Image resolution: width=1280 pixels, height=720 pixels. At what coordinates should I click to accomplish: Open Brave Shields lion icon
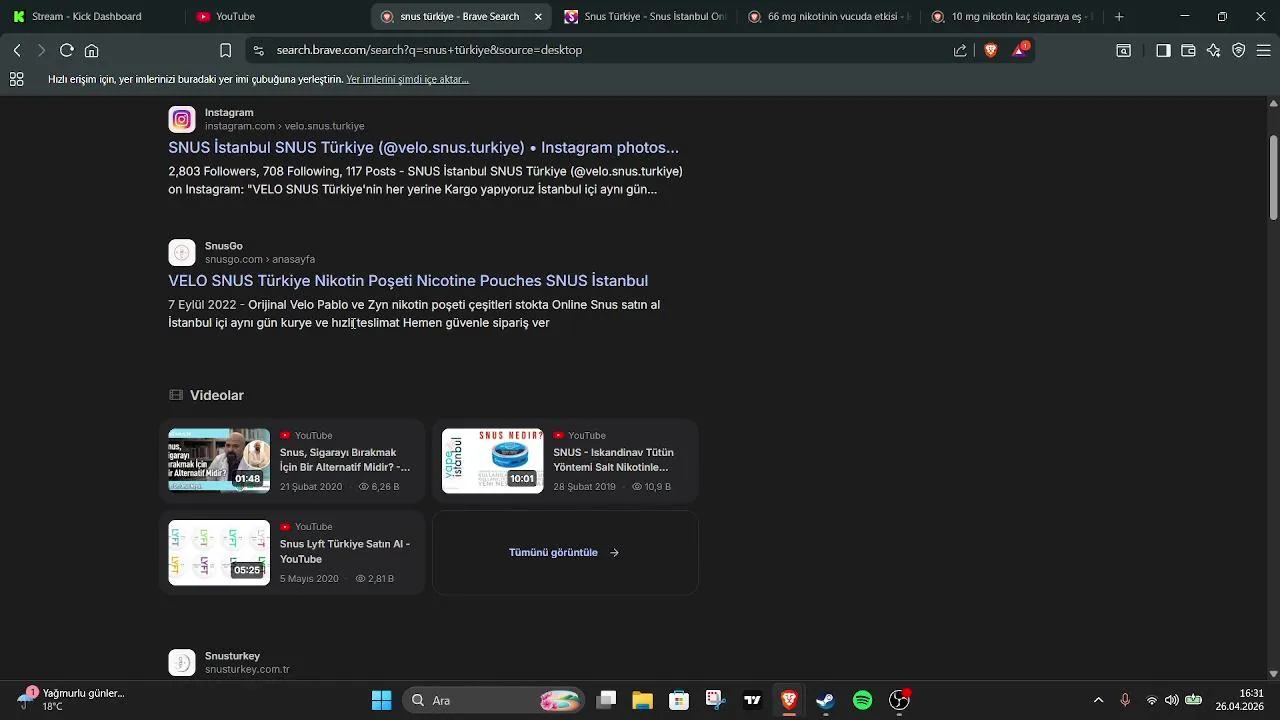click(x=991, y=50)
